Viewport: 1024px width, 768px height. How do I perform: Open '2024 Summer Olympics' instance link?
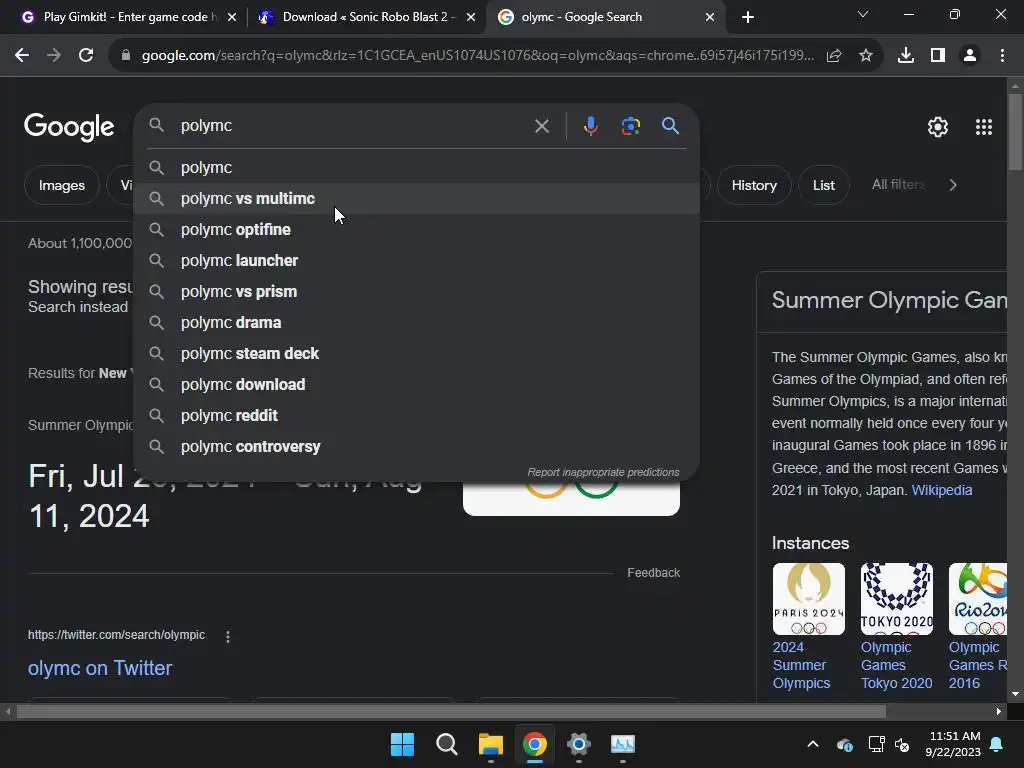801,665
